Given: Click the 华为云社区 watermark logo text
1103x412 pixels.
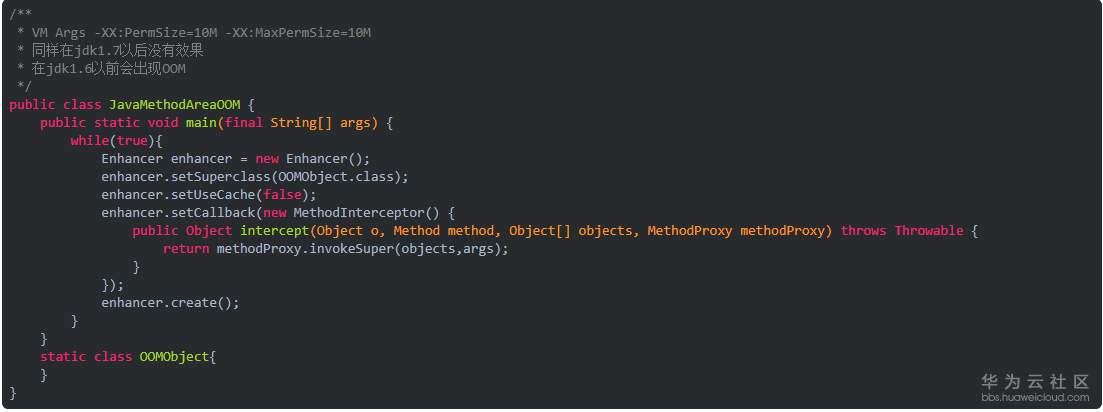Looking at the screenshot, I should coord(1034,381).
